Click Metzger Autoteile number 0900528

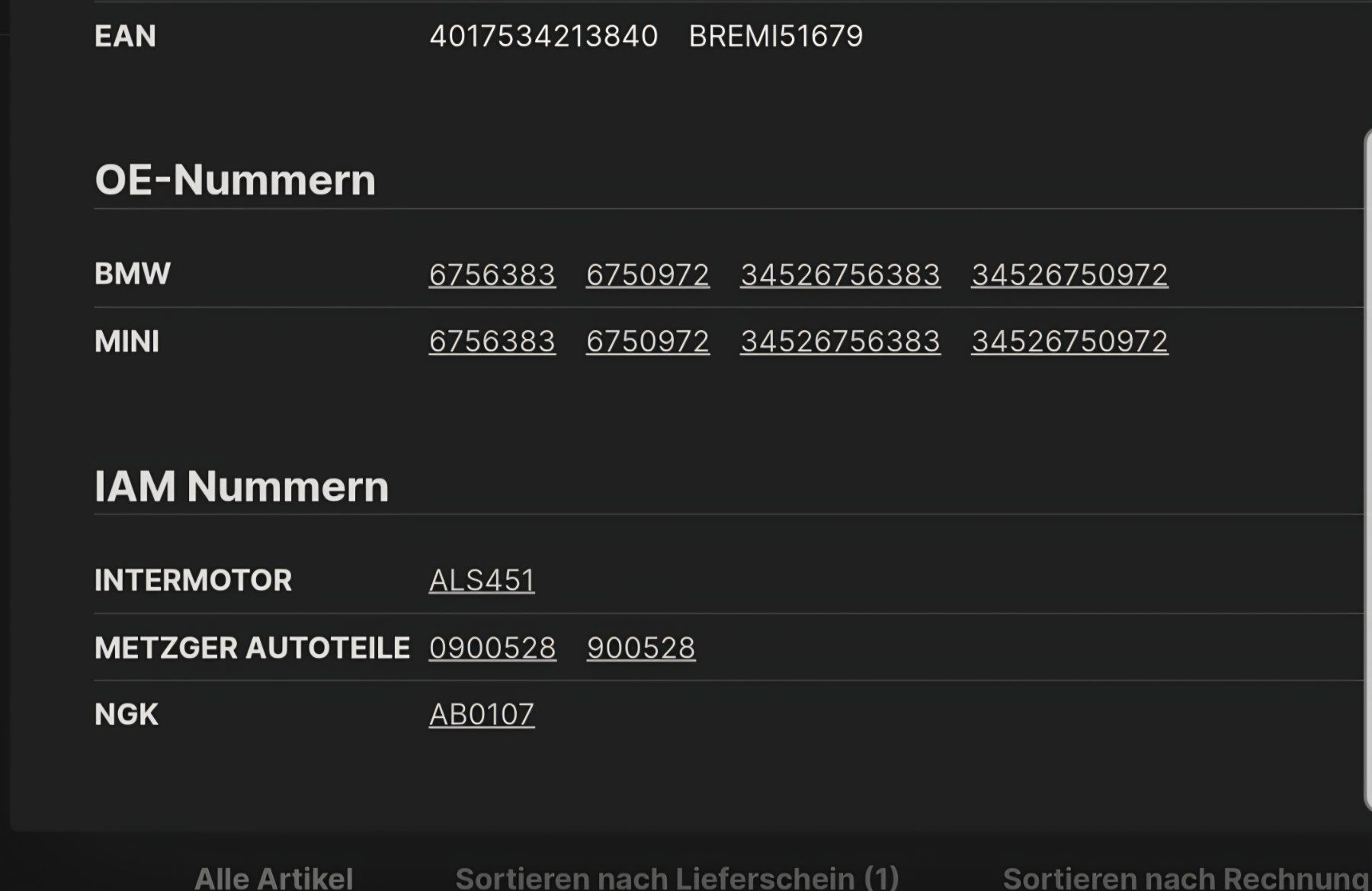[x=492, y=647]
